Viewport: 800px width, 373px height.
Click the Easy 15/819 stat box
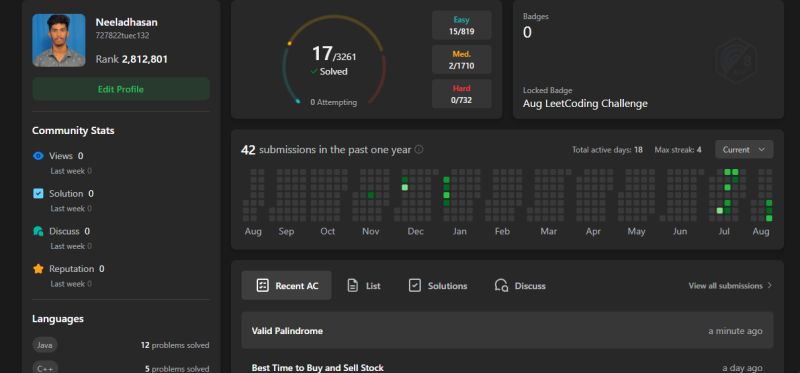(x=462, y=26)
